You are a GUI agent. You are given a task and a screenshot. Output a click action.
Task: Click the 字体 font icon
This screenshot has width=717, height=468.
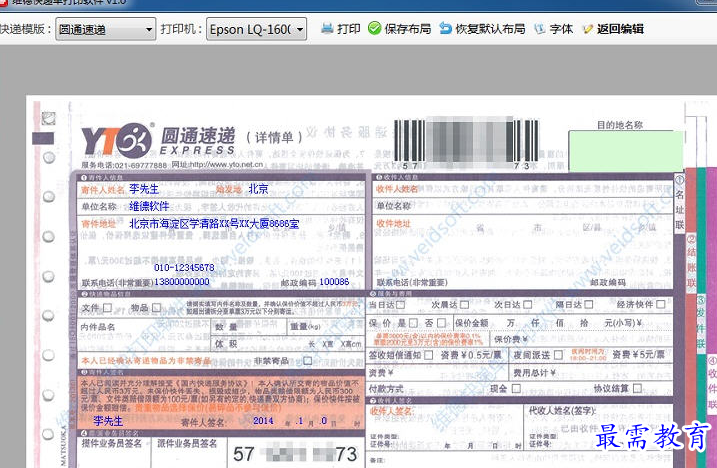[540, 29]
